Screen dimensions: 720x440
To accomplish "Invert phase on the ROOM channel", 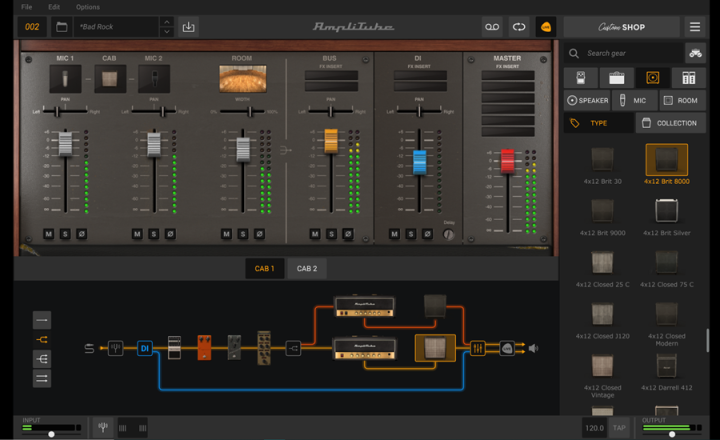I will pyautogui.click(x=259, y=234).
